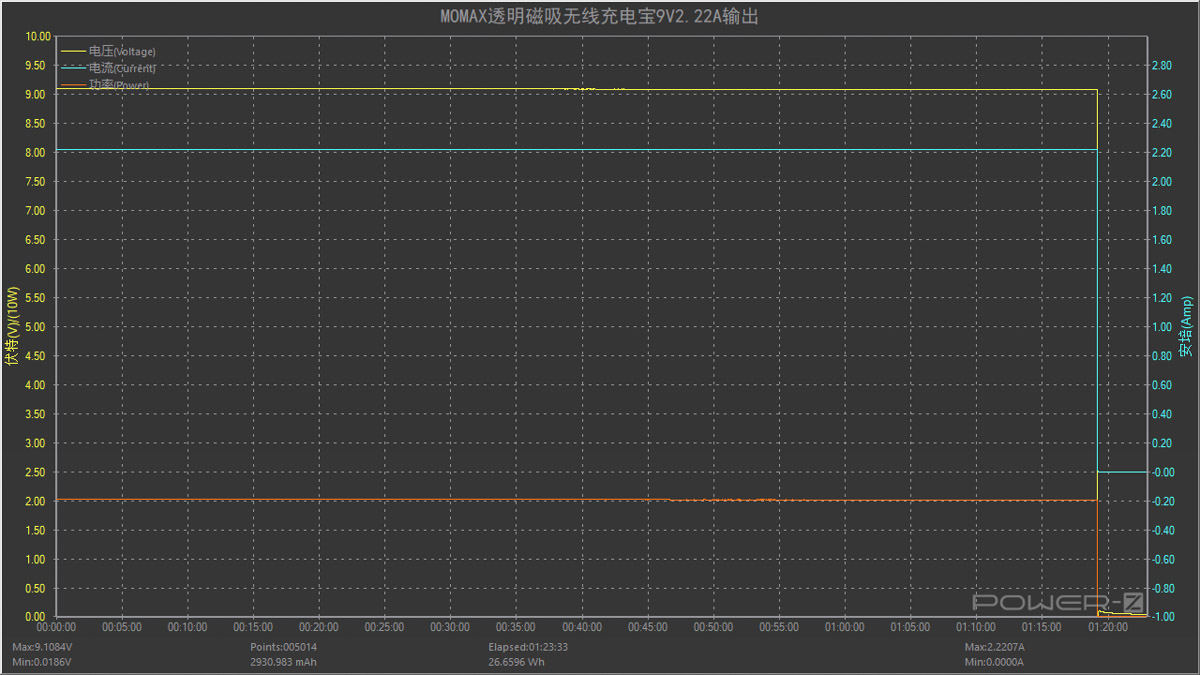Click the cyan Current legend line marker
The image size is (1200, 675).
tap(74, 68)
